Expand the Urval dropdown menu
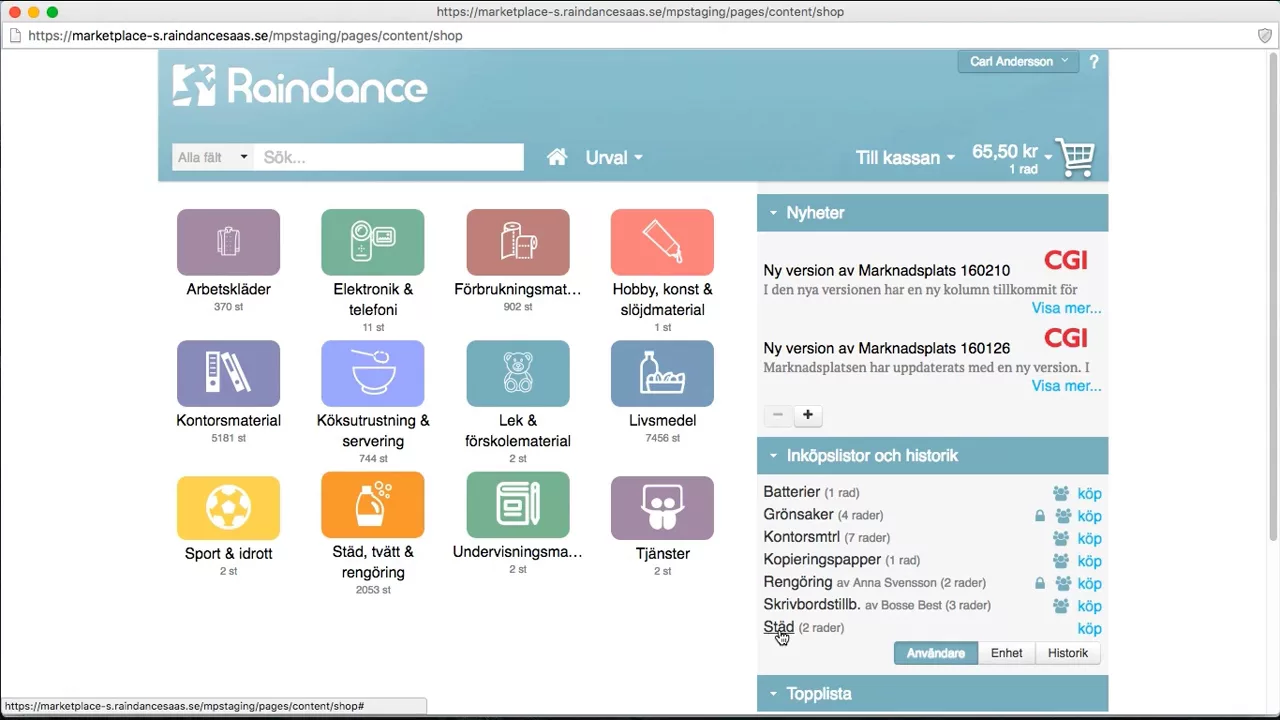This screenshot has height=720, width=1280. (613, 158)
